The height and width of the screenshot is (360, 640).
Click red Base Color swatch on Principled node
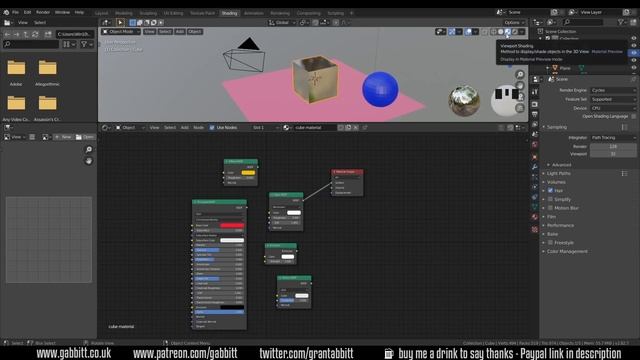click(x=232, y=225)
